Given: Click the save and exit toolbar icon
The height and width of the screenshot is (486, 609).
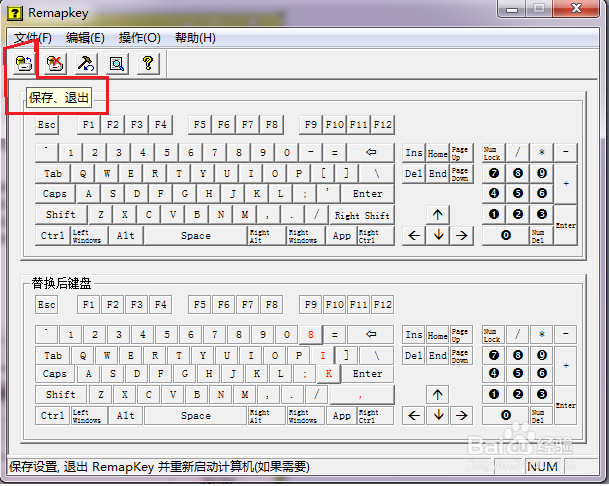Looking at the screenshot, I should pyautogui.click(x=23, y=63).
